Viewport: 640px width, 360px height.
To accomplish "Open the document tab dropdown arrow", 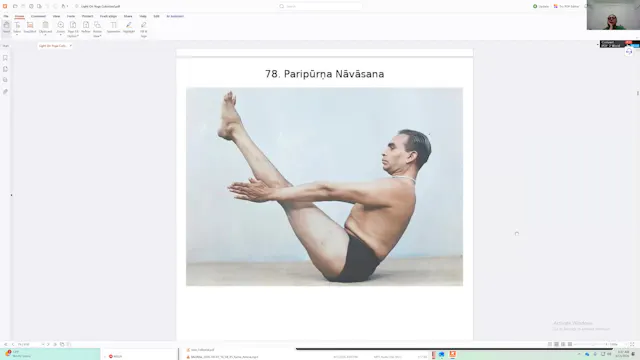I will point(70,46).
